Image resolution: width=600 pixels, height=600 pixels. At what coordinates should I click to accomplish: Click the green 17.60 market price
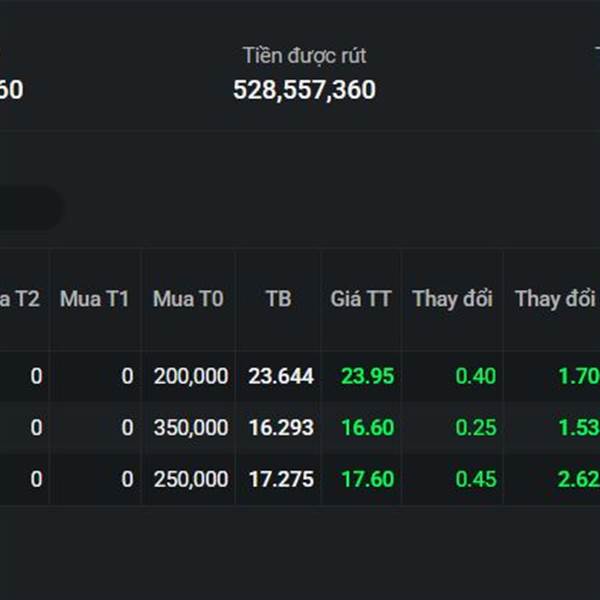pos(367,480)
